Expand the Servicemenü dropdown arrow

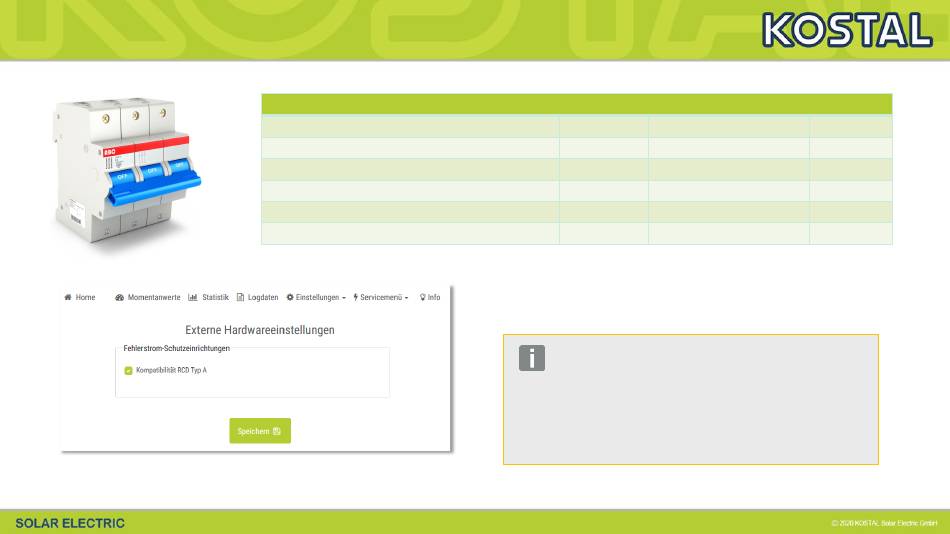pyautogui.click(x=407, y=298)
